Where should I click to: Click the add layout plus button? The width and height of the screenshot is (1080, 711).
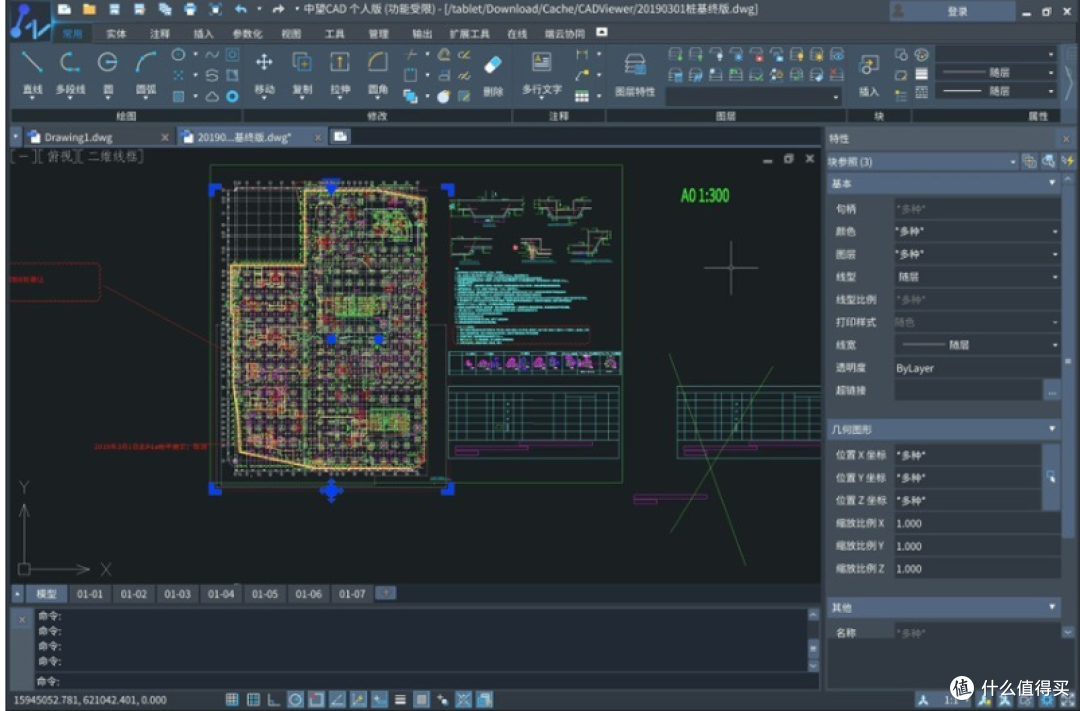tap(385, 592)
